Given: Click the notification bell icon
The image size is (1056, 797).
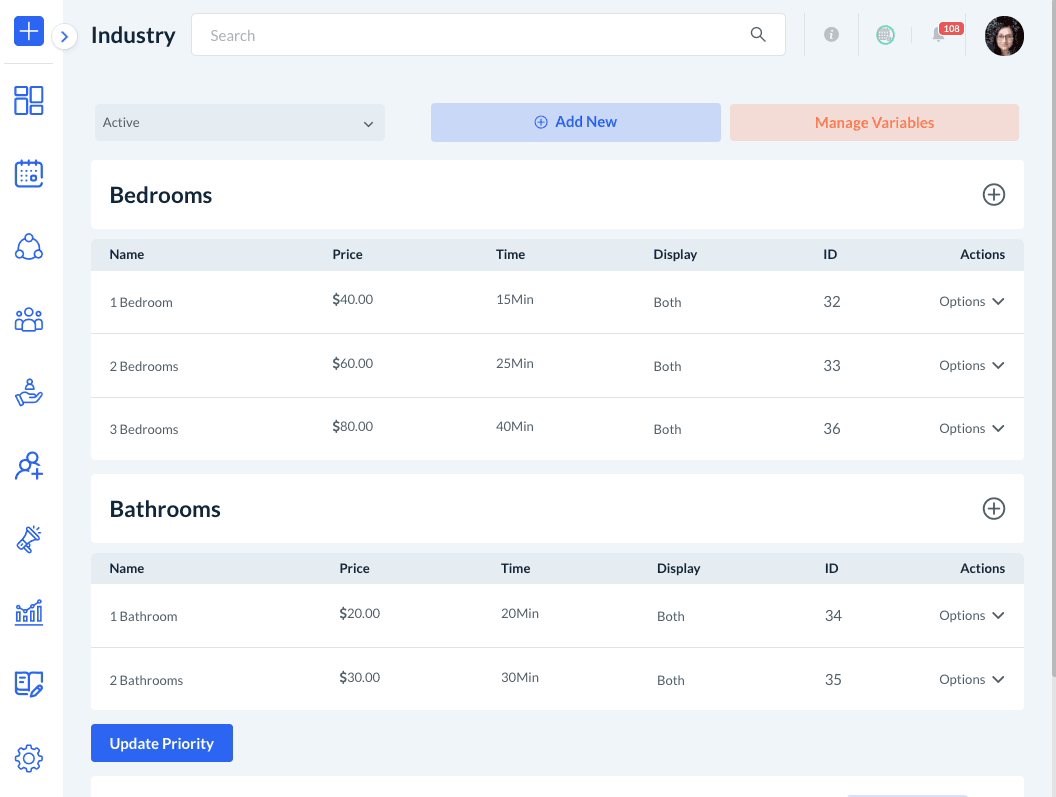Looking at the screenshot, I should pyautogui.click(x=938, y=35).
